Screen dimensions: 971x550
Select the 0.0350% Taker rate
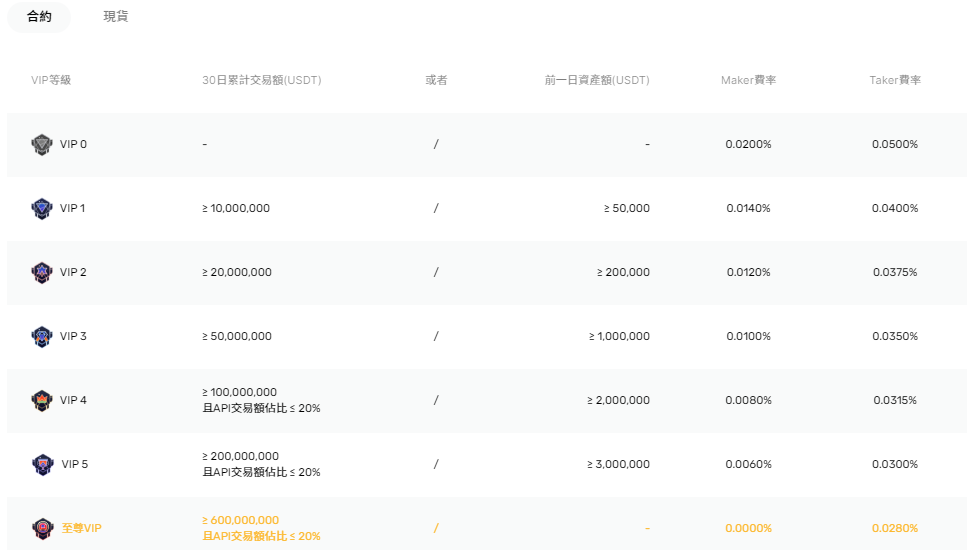coord(895,336)
